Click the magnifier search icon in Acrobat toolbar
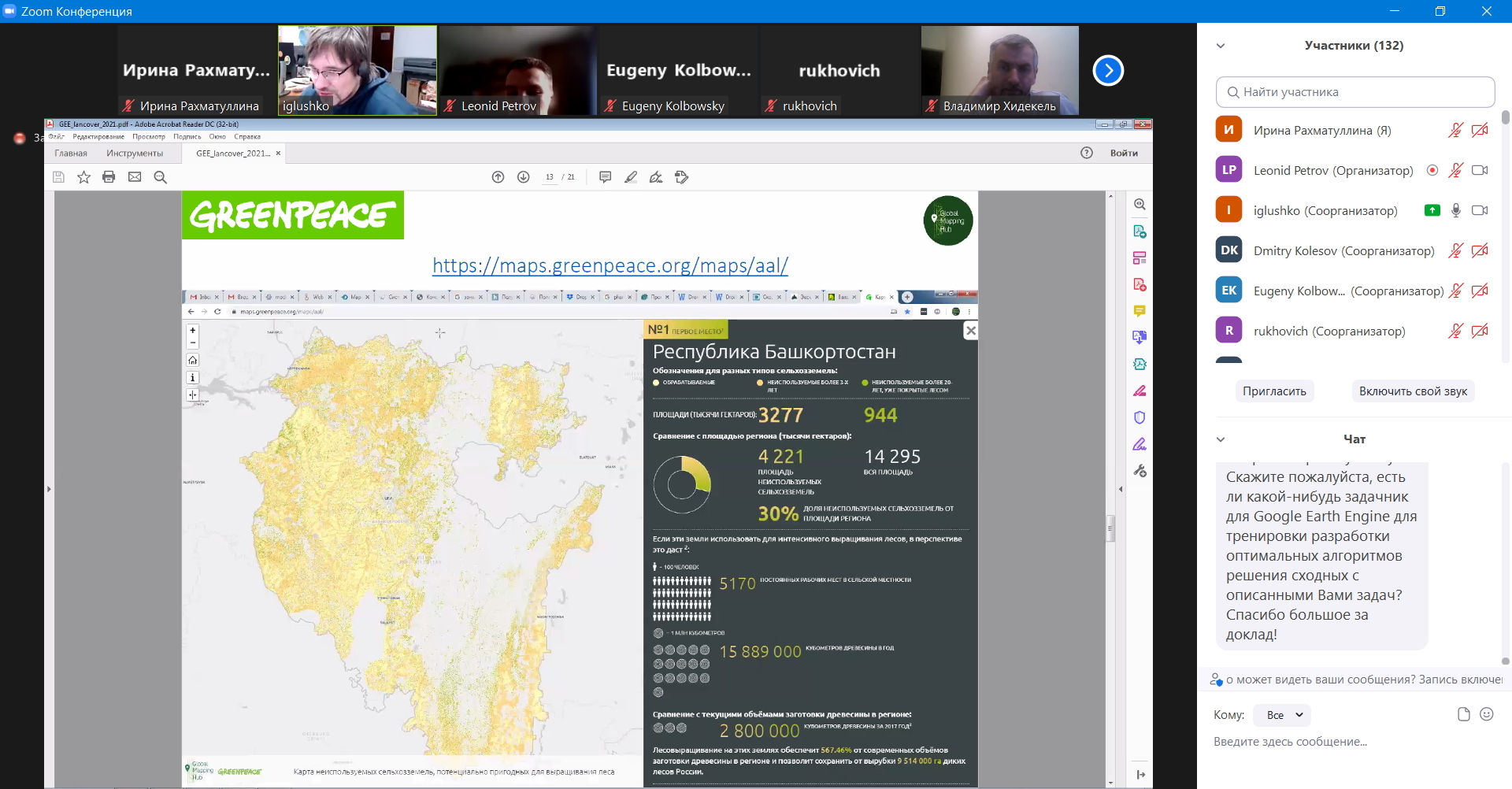Viewport: 1512px width, 789px height. pos(161,177)
